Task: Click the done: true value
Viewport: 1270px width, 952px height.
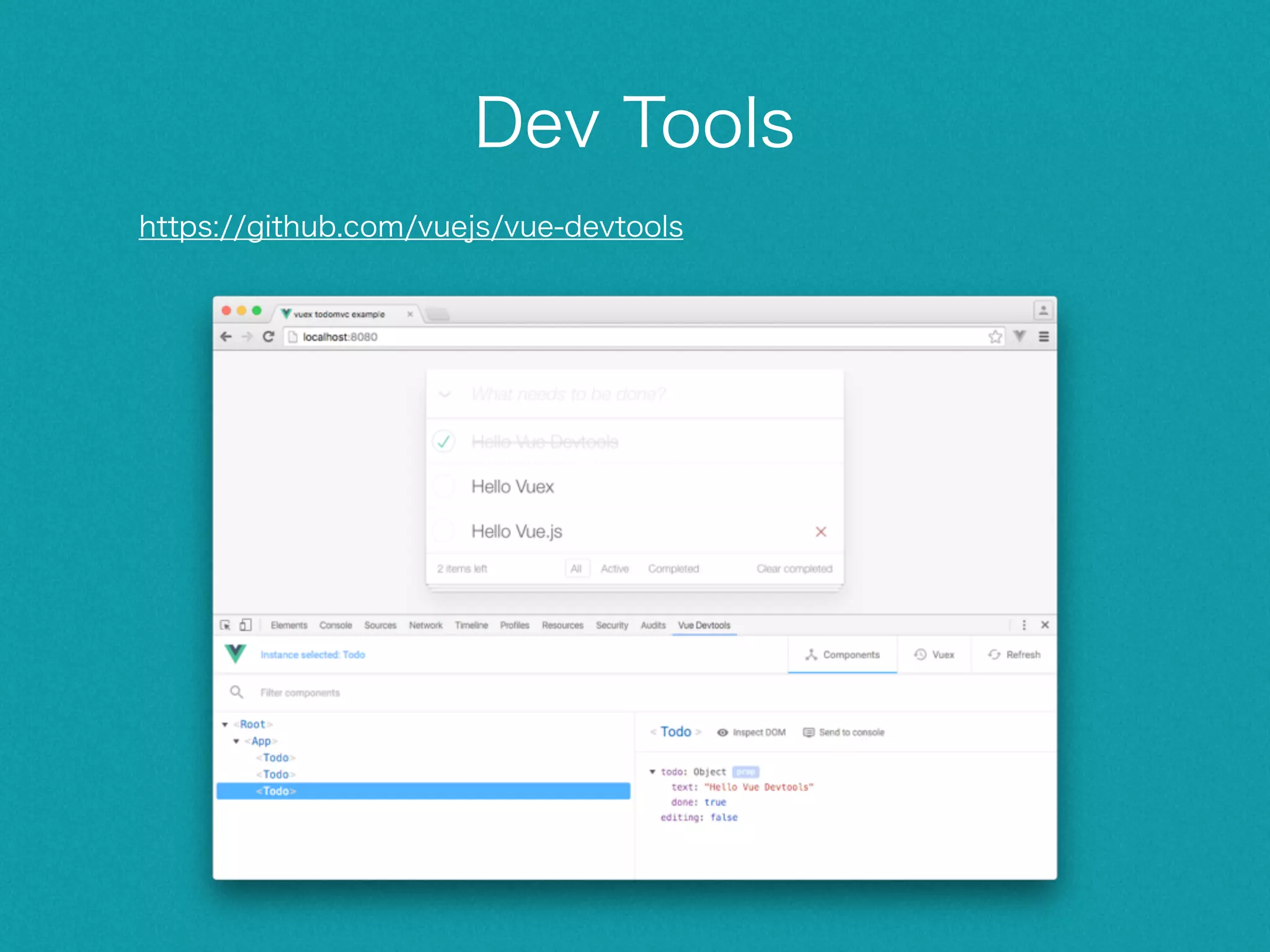Action: tap(715, 802)
